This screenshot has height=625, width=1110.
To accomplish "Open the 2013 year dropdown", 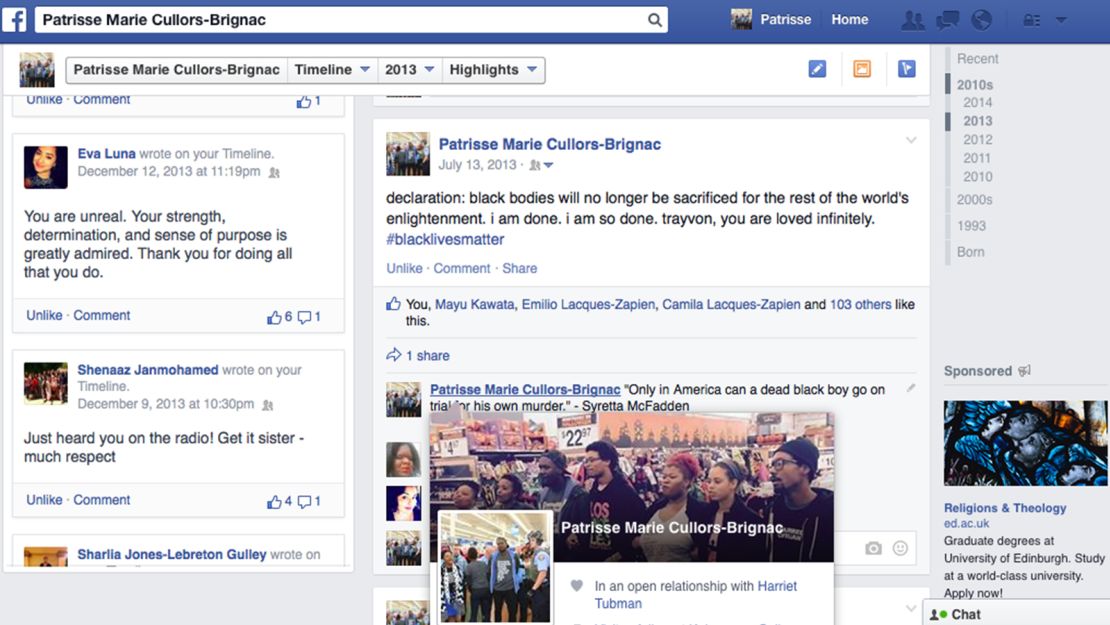I will (409, 69).
